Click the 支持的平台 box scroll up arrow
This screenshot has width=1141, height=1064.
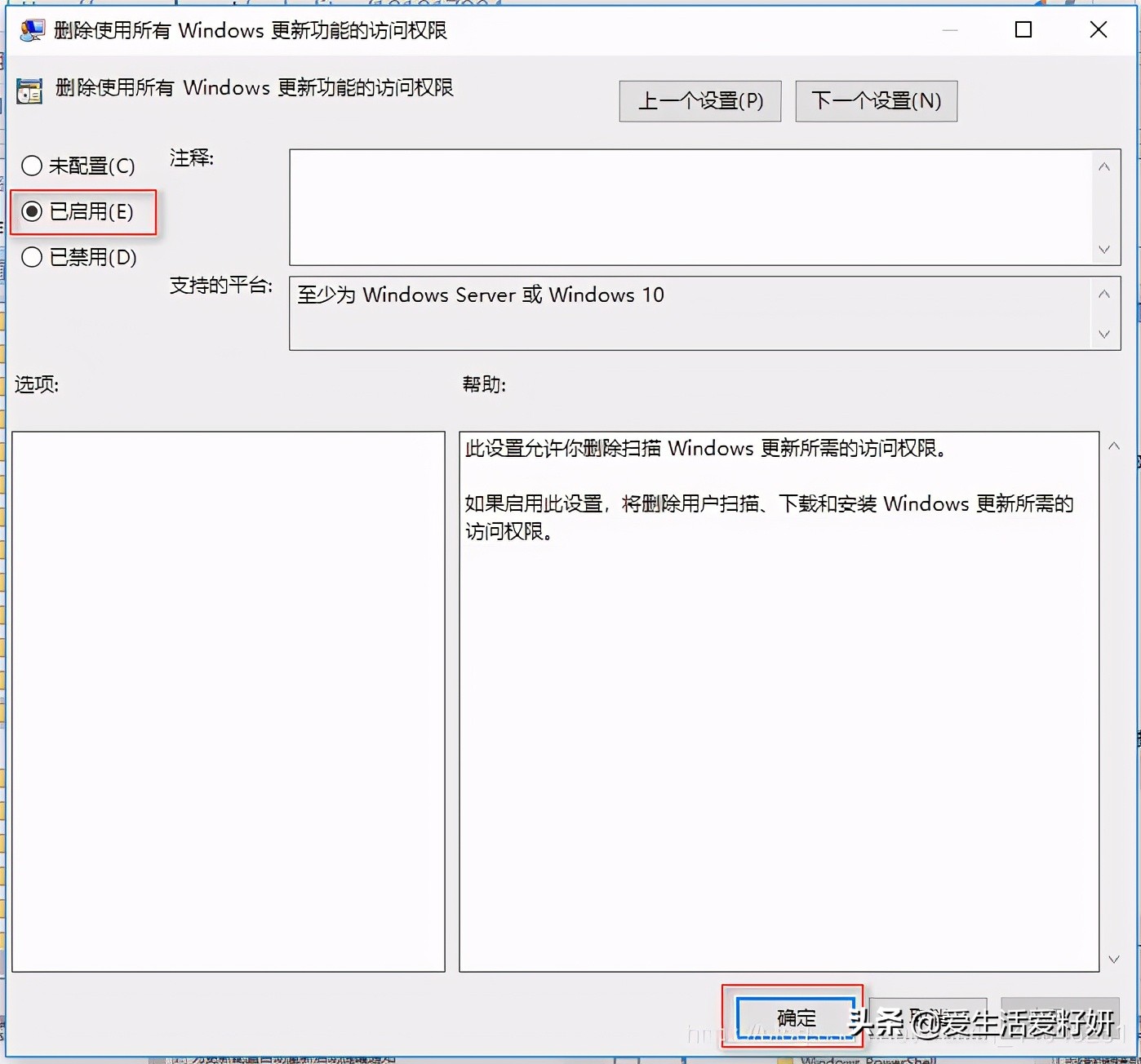[1104, 294]
